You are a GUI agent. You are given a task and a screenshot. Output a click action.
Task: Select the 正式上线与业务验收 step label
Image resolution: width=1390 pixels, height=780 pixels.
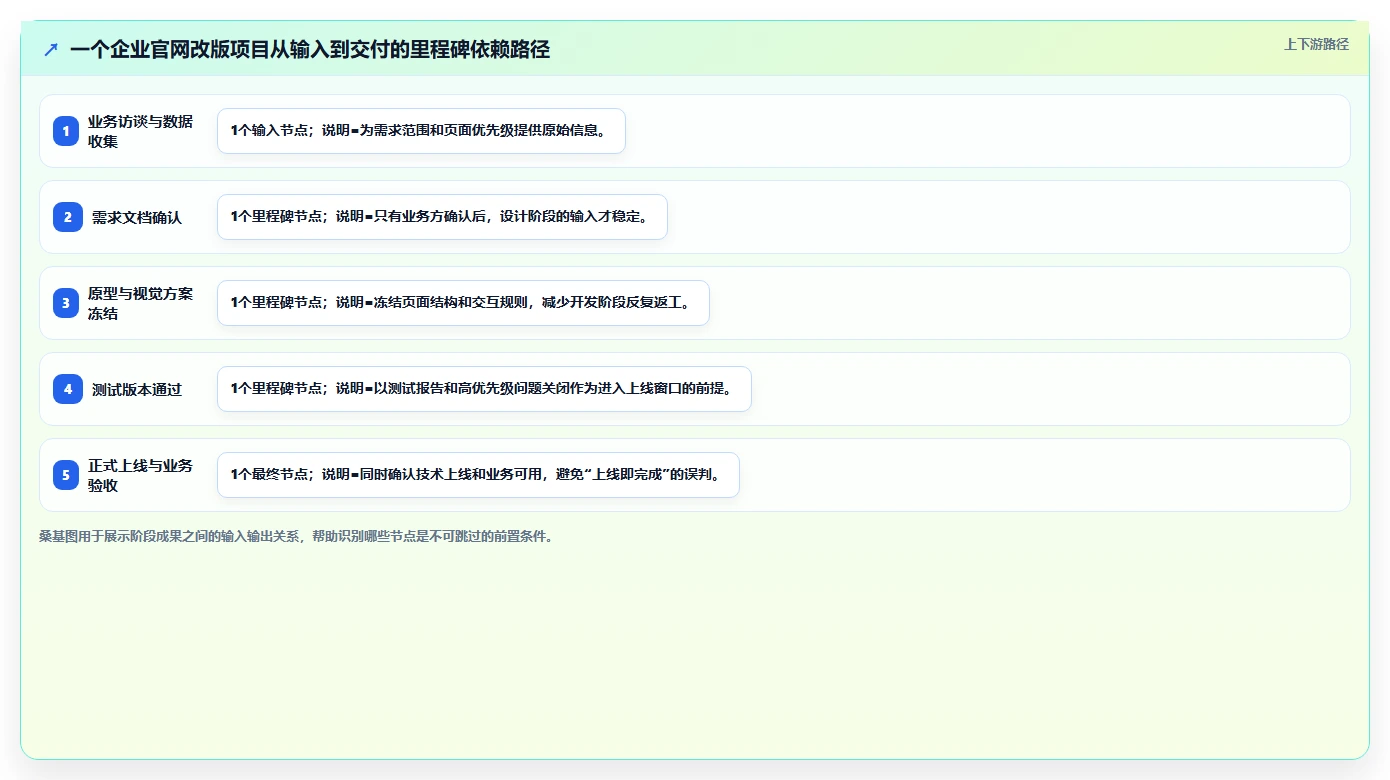click(141, 475)
